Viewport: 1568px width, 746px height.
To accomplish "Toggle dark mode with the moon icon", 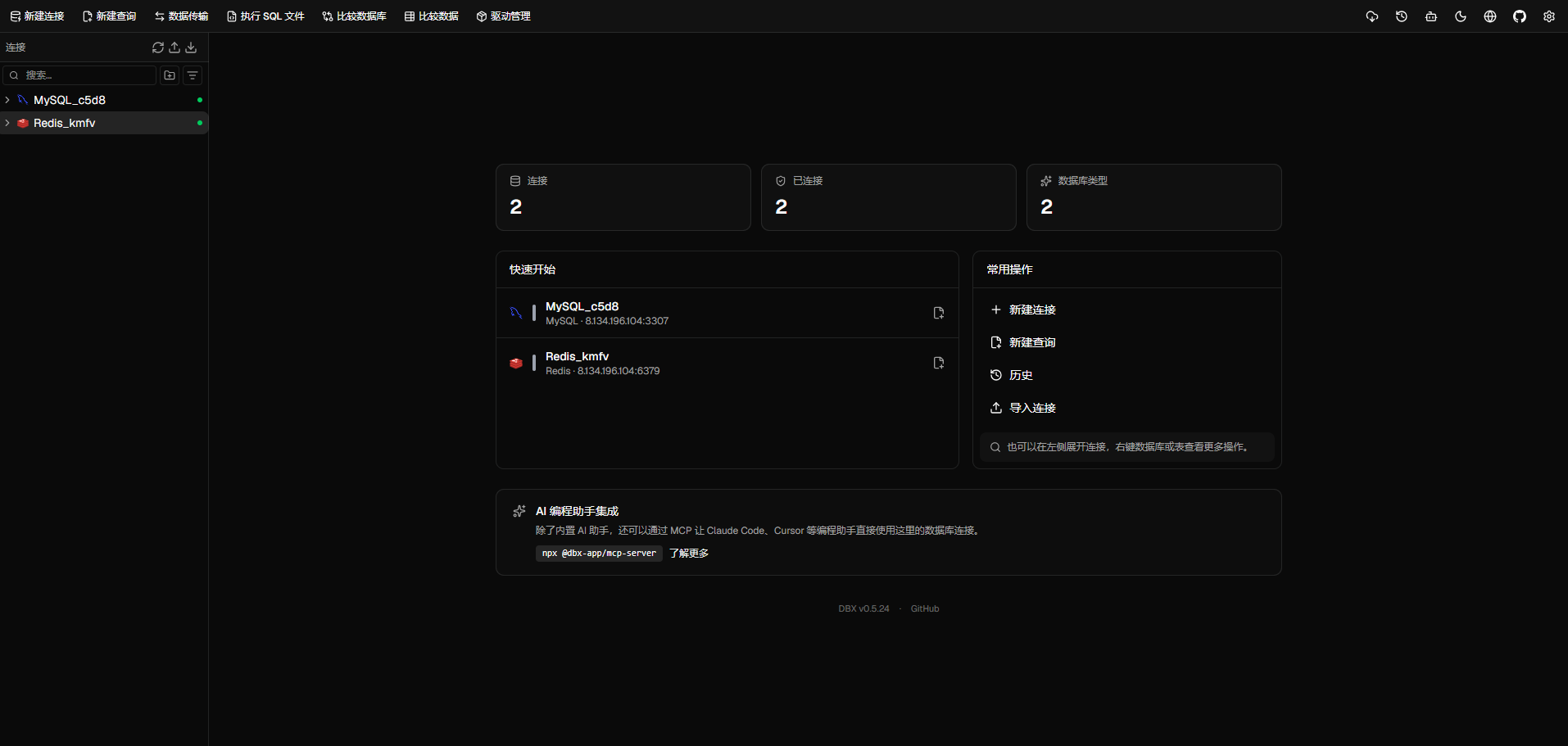I will coord(1461,16).
